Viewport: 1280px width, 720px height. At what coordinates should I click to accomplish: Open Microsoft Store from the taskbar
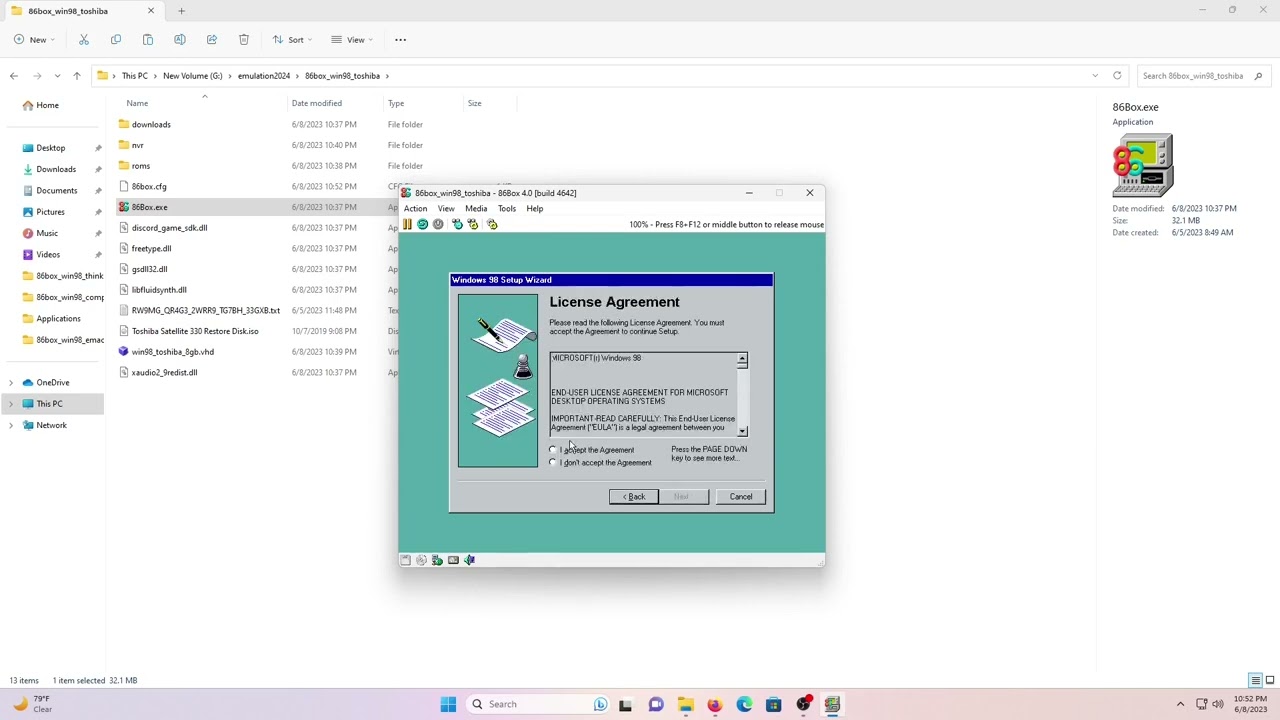[773, 704]
